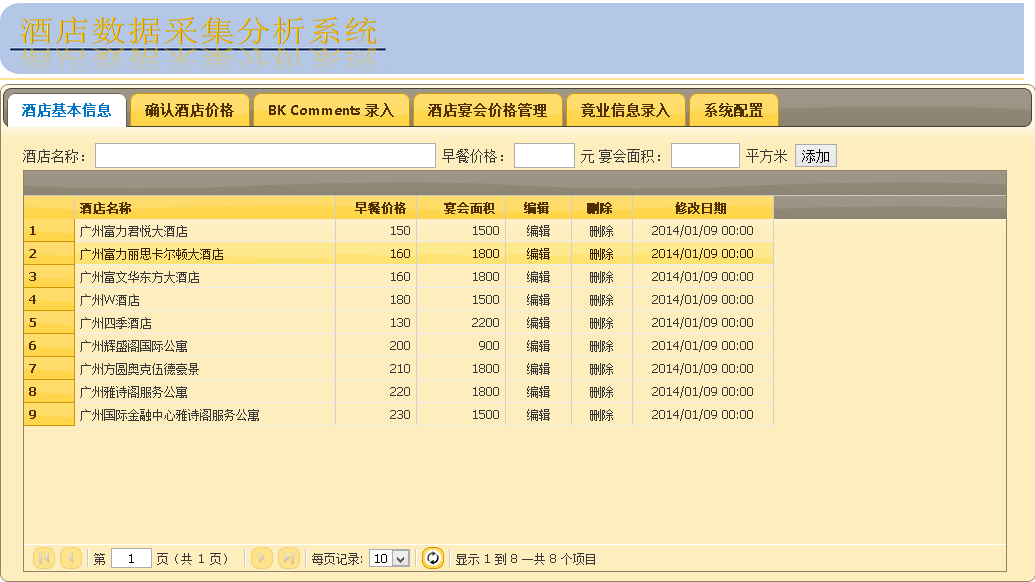Select hotel name 广州富力丽思卡尔顿大酒店
The height and width of the screenshot is (582, 1035).
pyautogui.click(x=151, y=255)
